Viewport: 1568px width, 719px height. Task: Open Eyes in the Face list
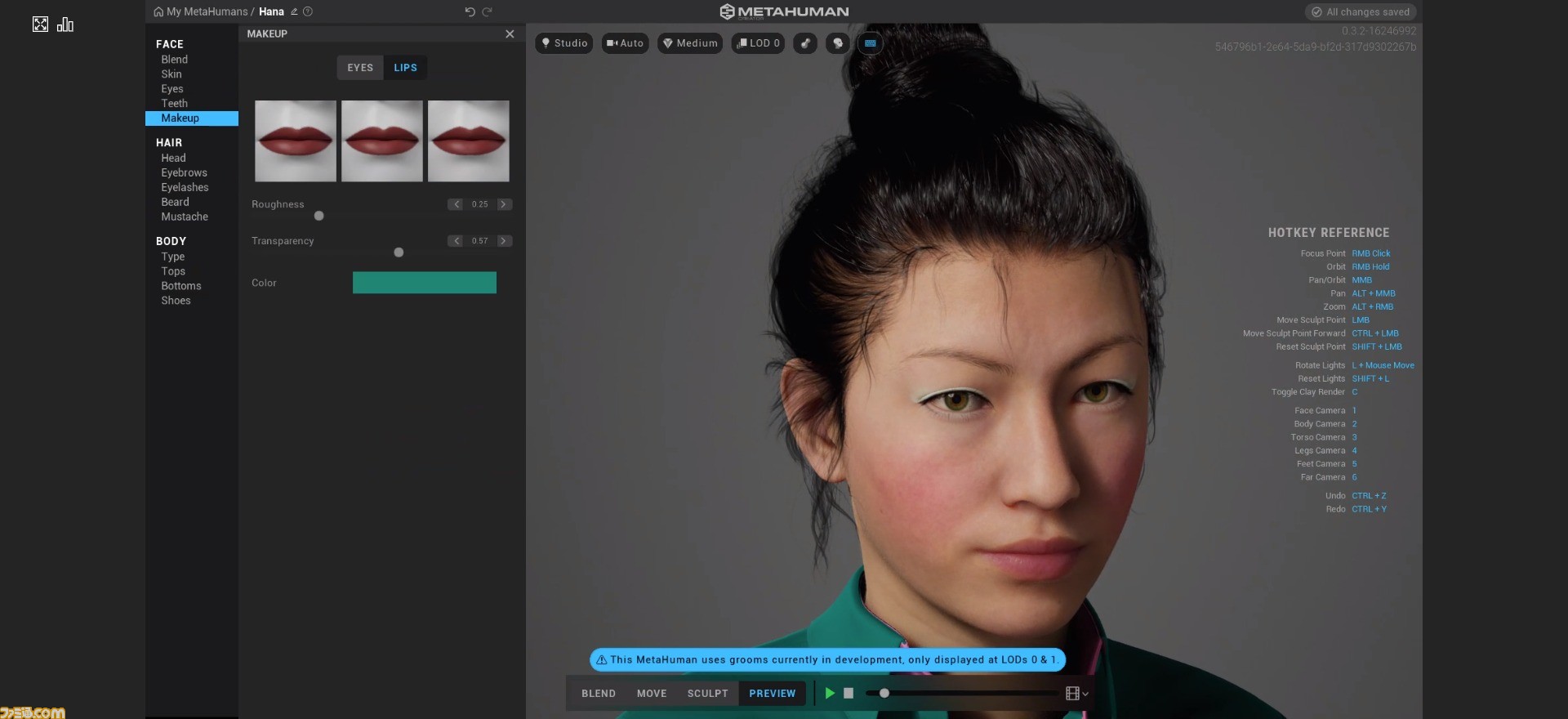click(172, 89)
